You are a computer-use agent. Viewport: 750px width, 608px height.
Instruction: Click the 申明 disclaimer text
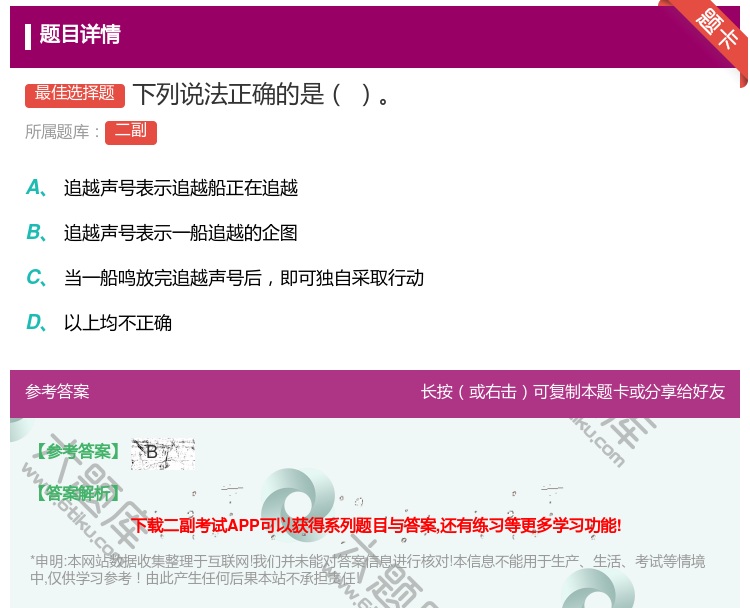click(x=367, y=569)
